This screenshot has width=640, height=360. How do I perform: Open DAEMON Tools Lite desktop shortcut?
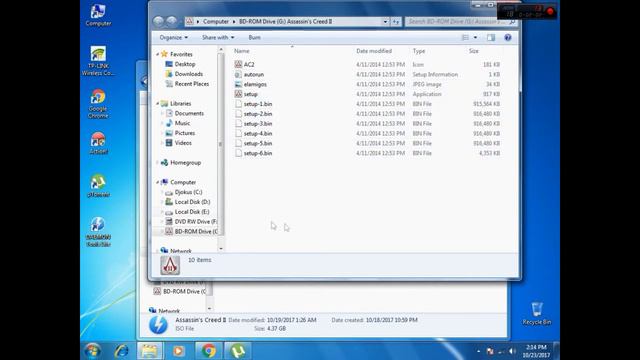point(98,232)
